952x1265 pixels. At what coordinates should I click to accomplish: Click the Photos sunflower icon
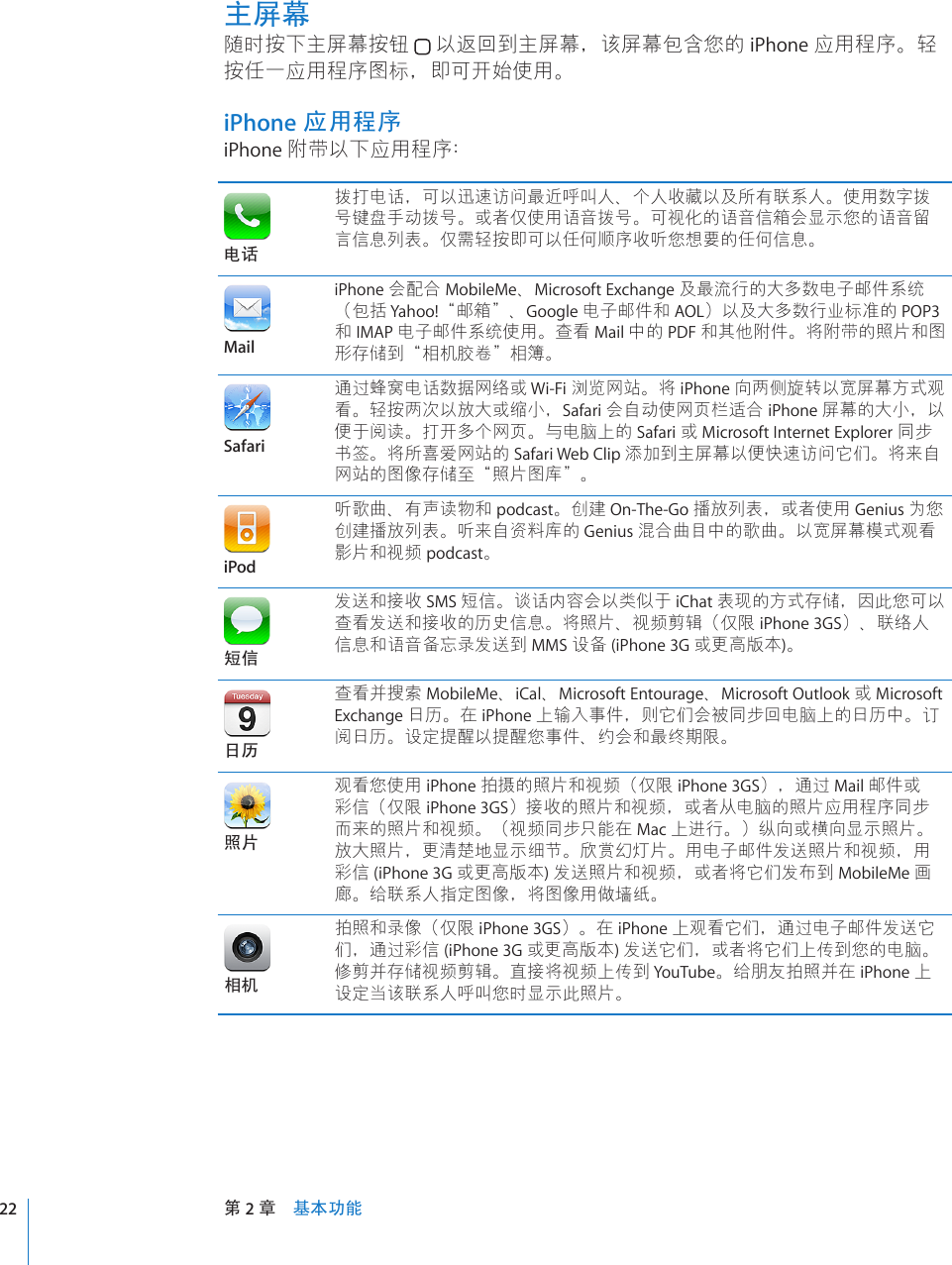[x=247, y=805]
